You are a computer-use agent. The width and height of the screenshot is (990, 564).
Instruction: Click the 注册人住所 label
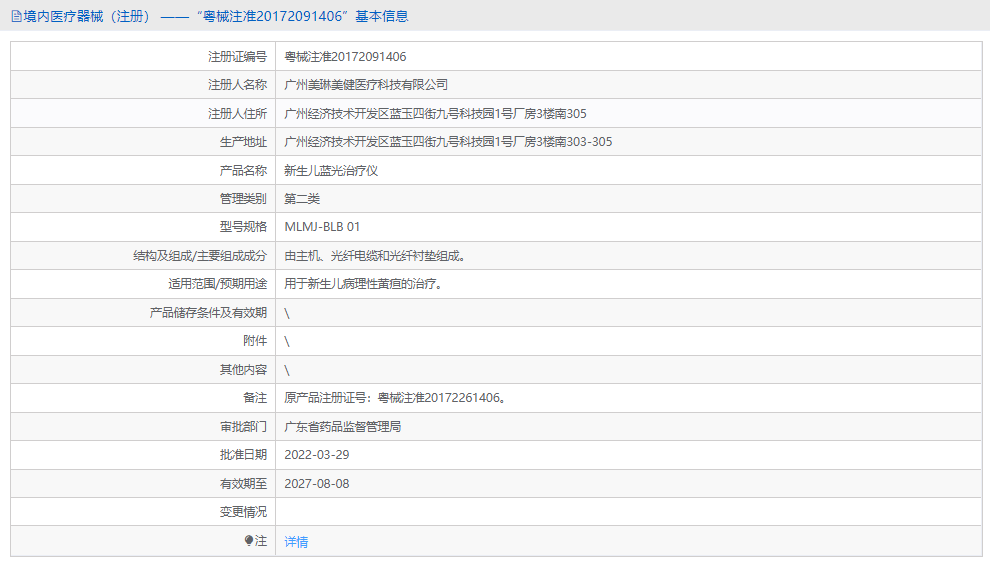(x=237, y=114)
